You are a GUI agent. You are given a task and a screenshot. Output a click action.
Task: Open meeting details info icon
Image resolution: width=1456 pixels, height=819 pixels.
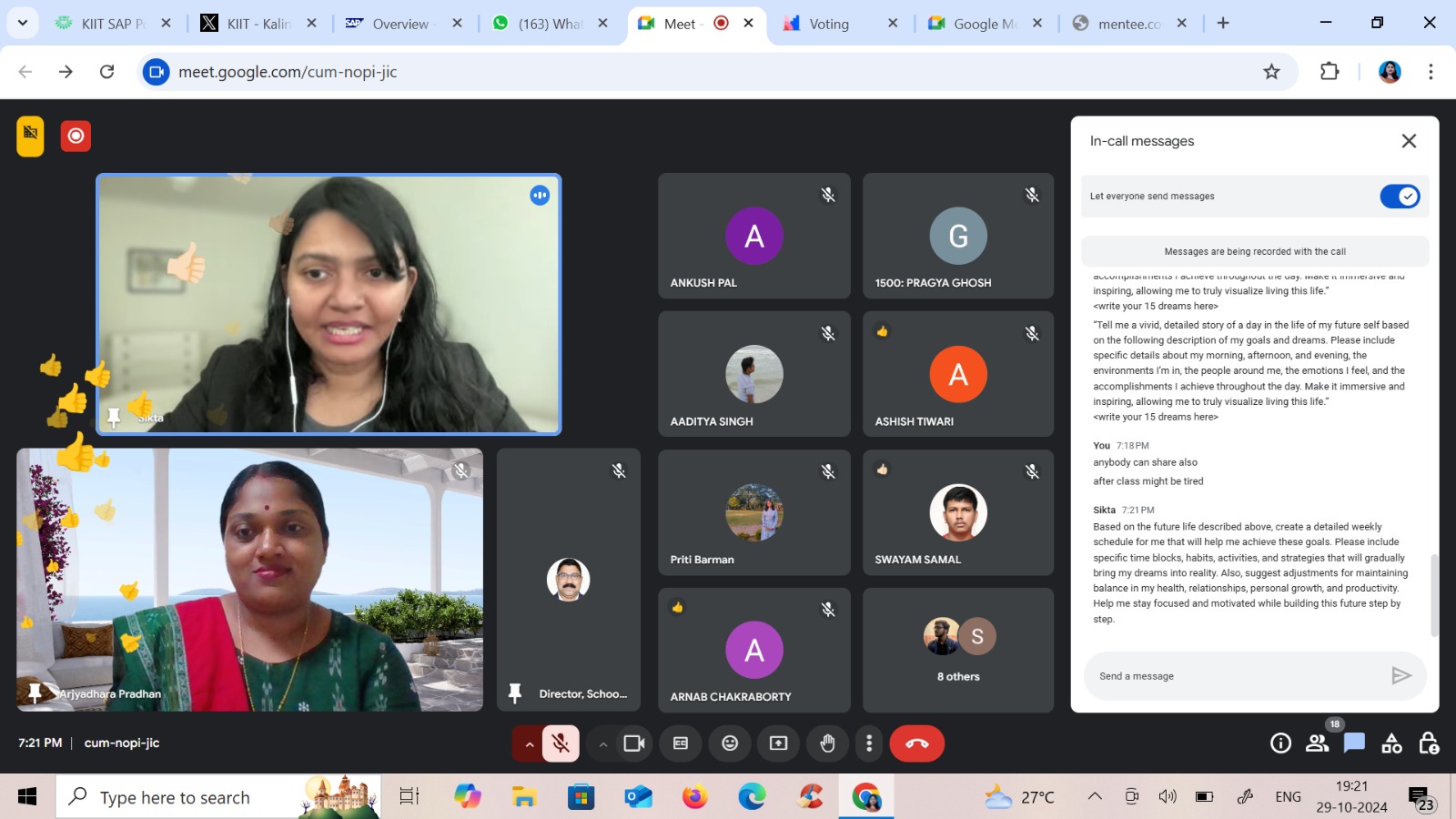point(1280,743)
